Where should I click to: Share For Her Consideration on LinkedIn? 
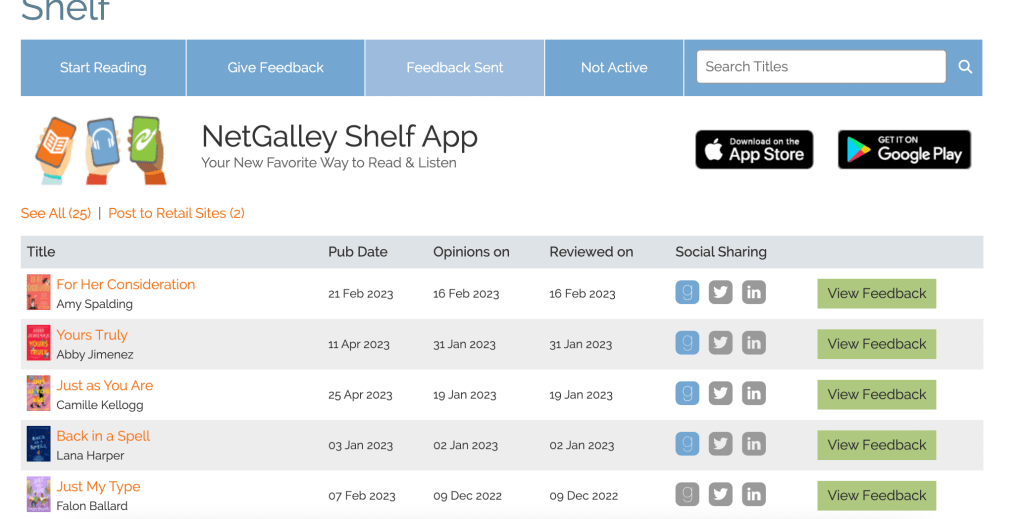[x=754, y=293]
